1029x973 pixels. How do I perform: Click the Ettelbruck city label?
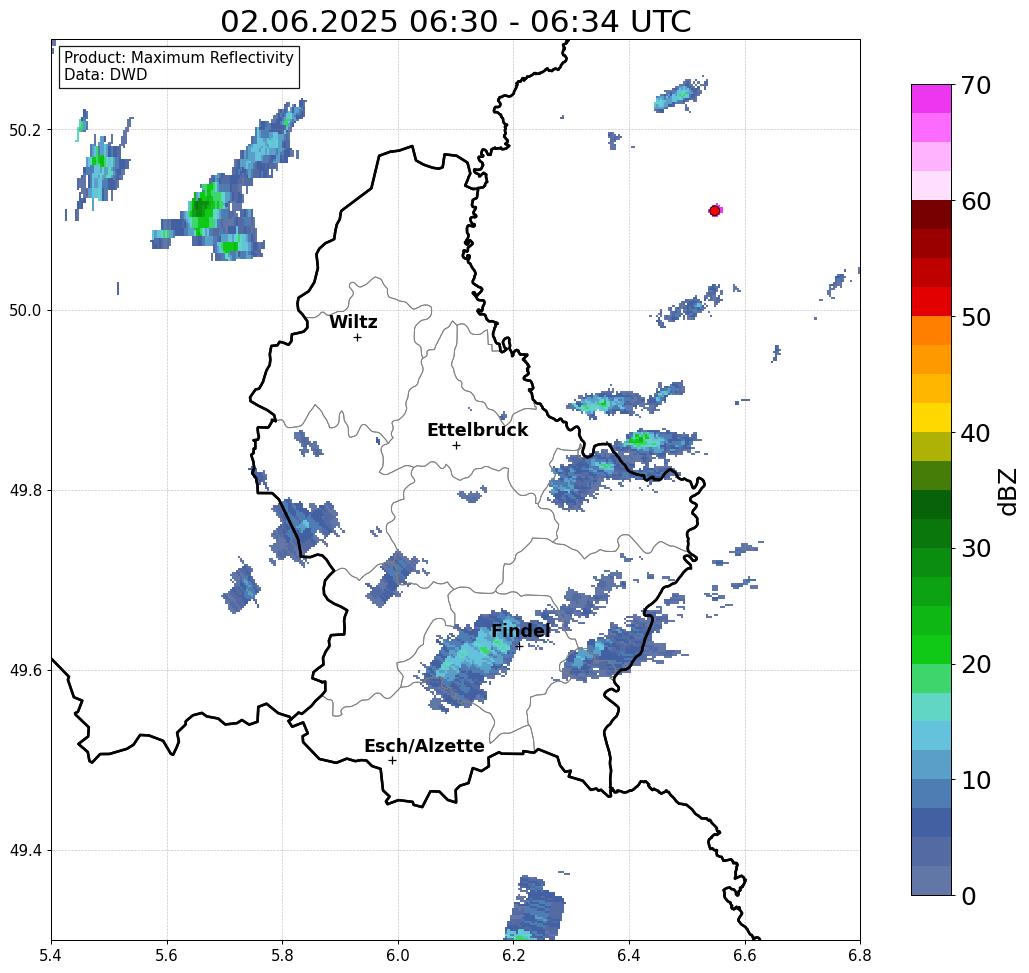(478, 430)
